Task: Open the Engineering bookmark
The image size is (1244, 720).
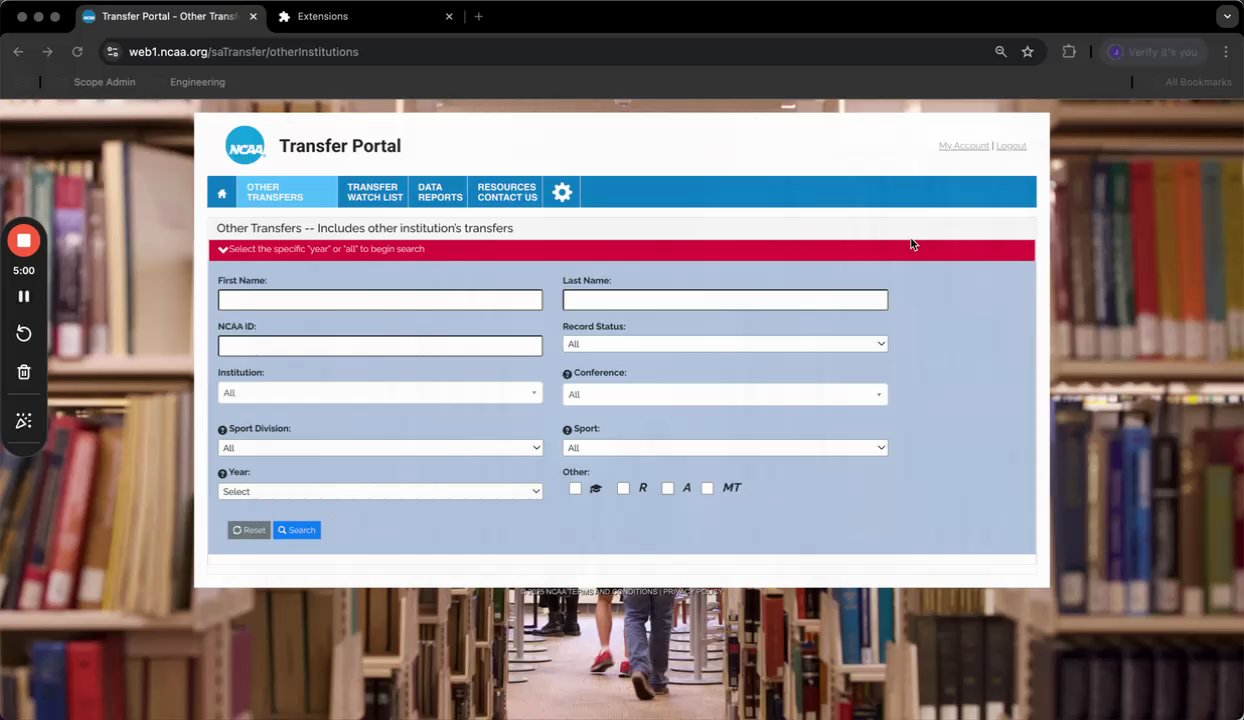Action: pos(197,82)
